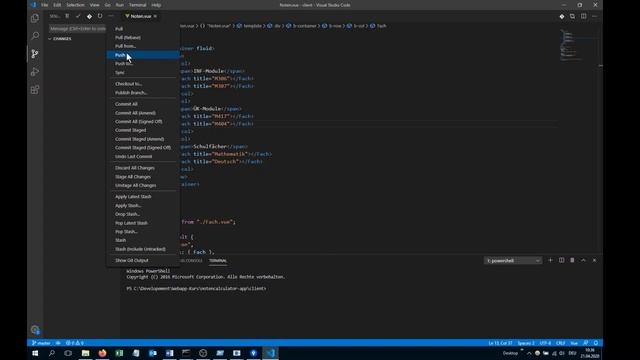
Task: Close the terminal panel
Action: (594, 260)
